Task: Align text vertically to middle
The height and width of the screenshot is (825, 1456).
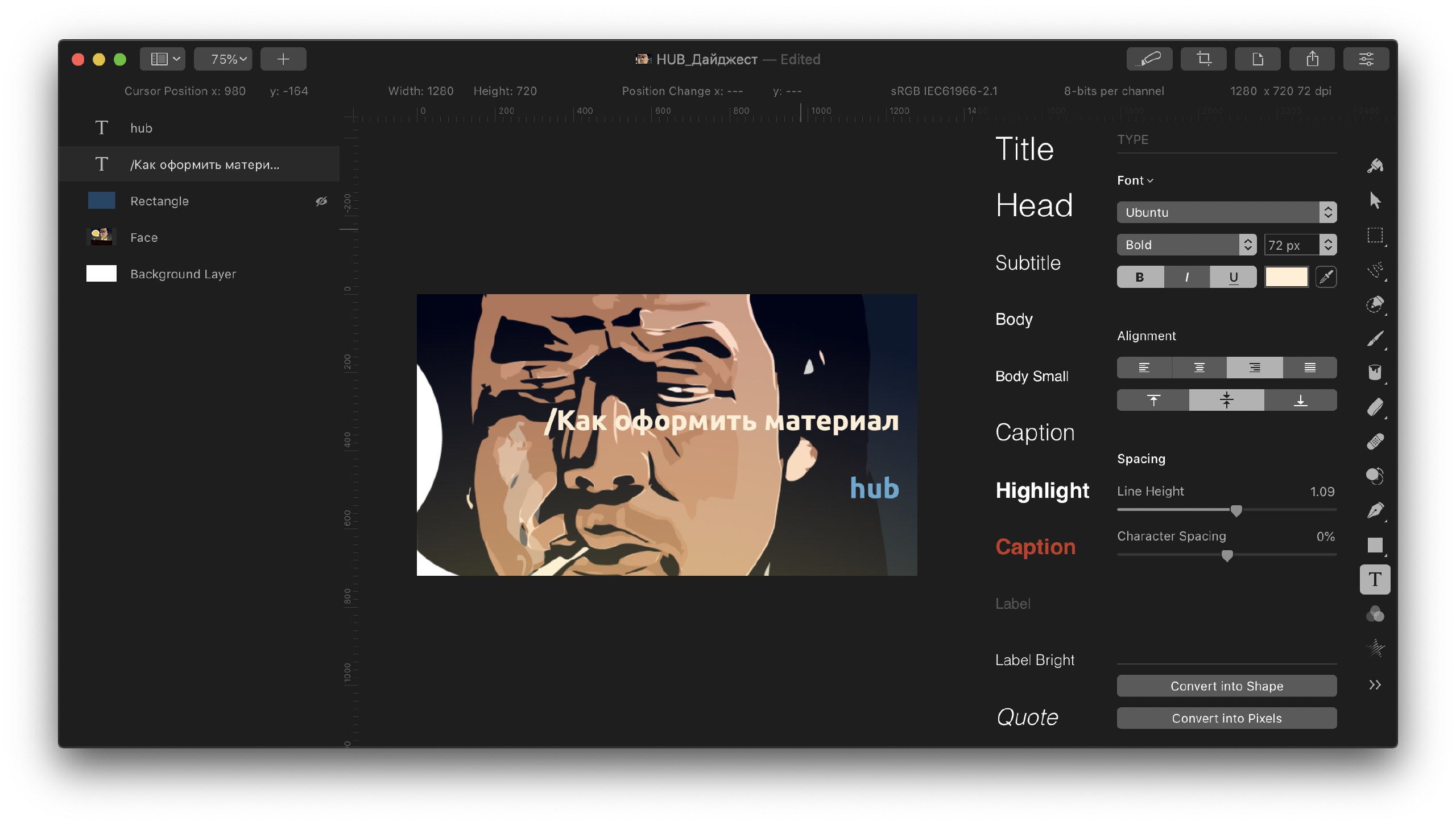Action: [1226, 400]
